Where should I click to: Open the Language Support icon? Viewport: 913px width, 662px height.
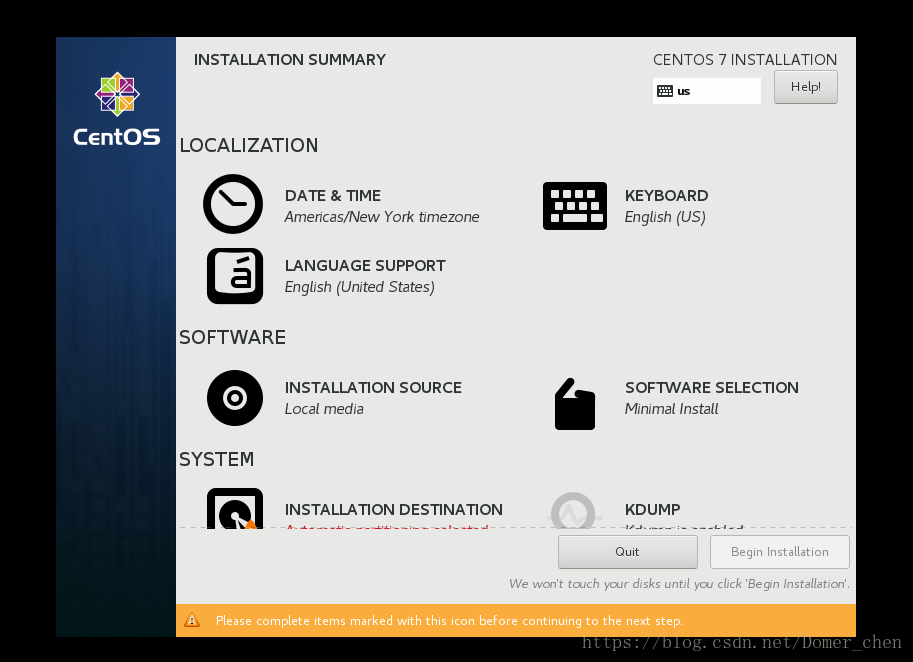[x=235, y=276]
